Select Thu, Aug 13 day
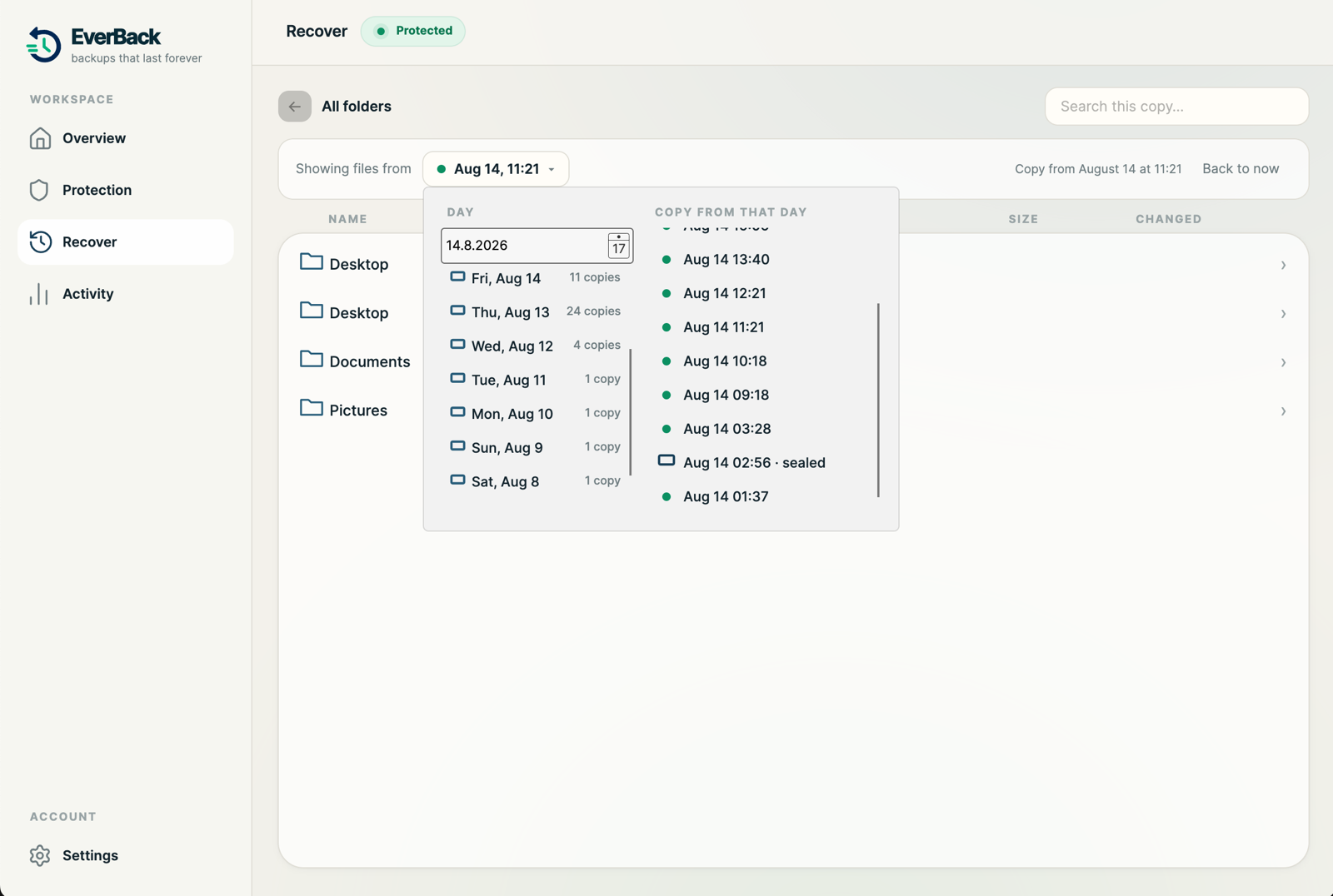Viewport: 1333px width, 896px height. click(537, 312)
